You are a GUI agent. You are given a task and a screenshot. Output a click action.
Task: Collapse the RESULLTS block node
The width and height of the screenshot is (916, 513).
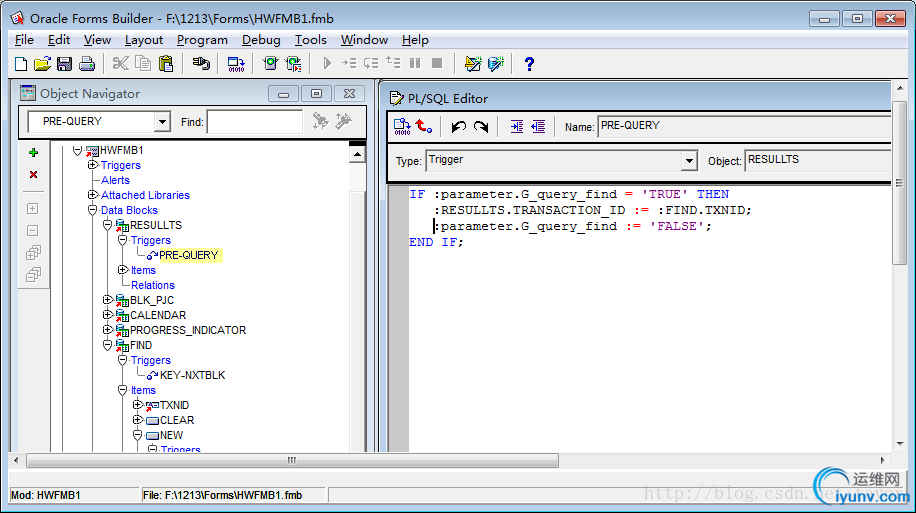[x=107, y=225]
